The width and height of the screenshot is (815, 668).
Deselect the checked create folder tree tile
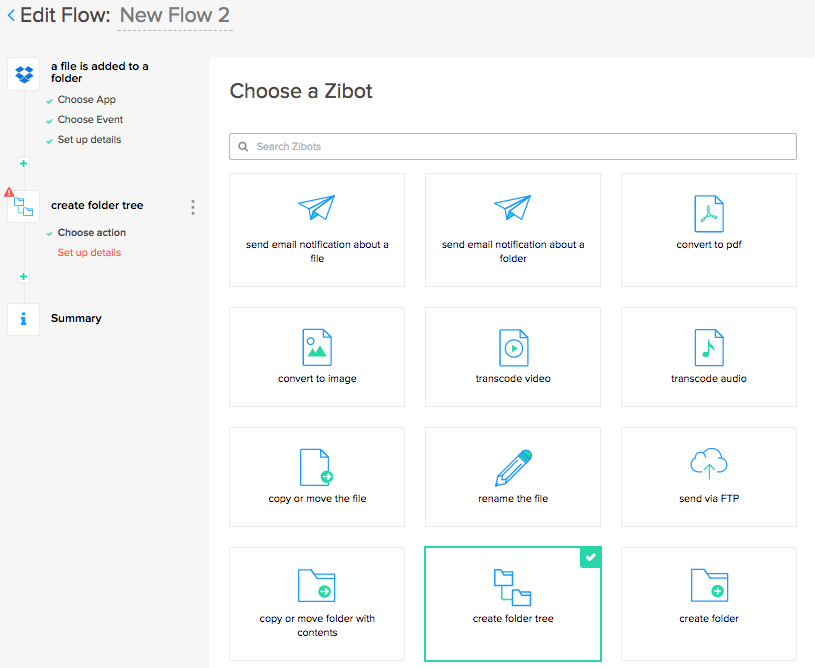tap(513, 603)
